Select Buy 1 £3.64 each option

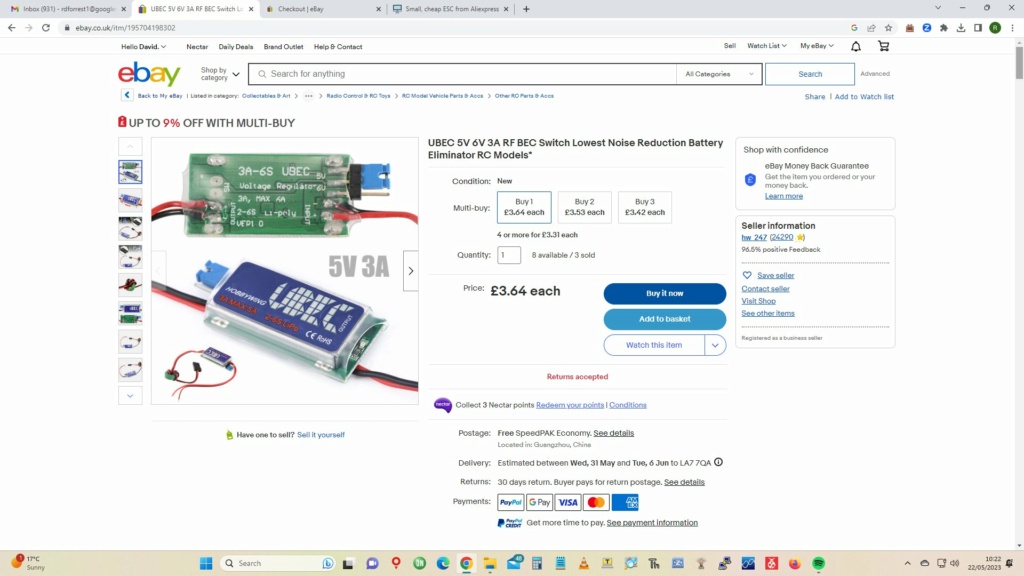(524, 207)
